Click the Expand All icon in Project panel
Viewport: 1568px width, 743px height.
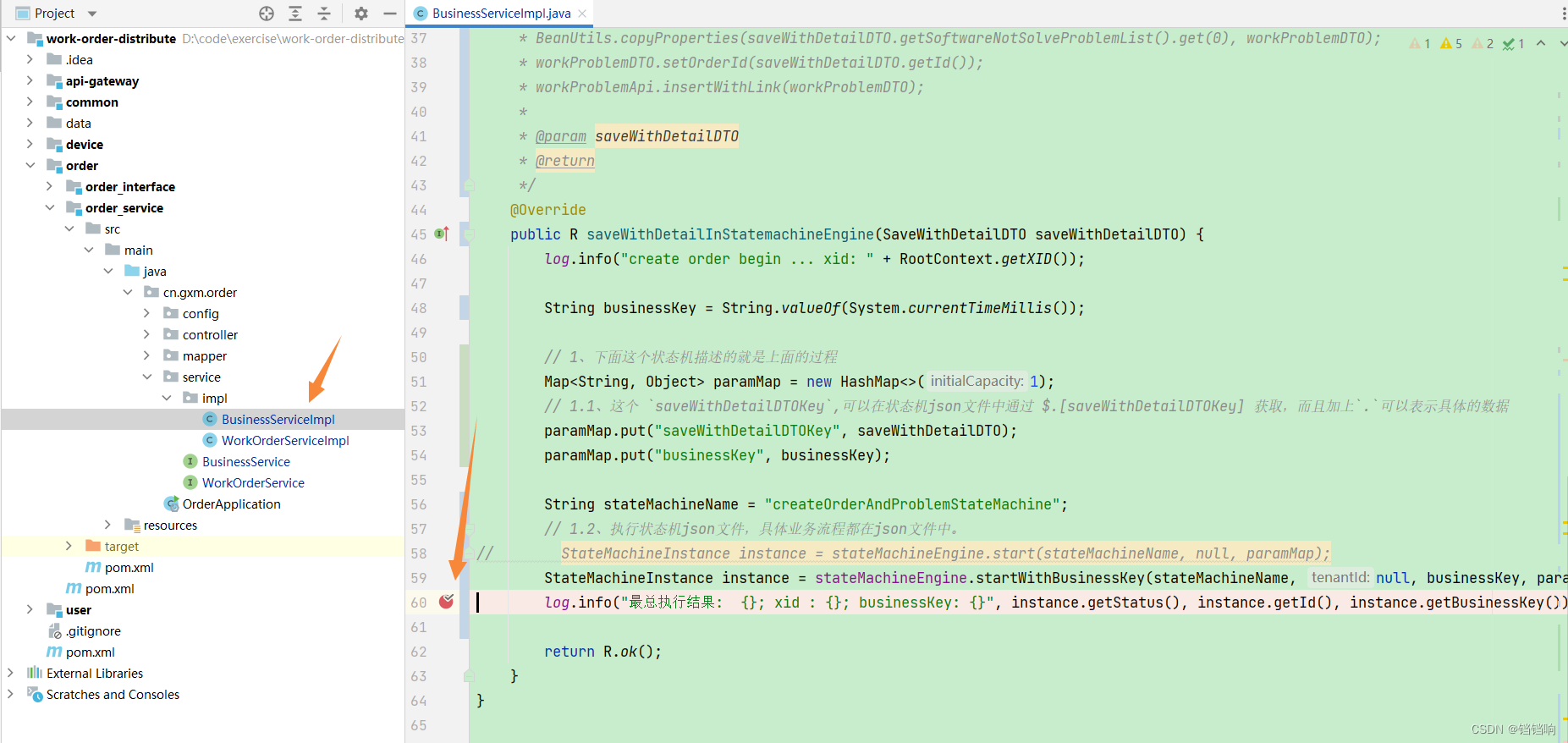[x=295, y=14]
